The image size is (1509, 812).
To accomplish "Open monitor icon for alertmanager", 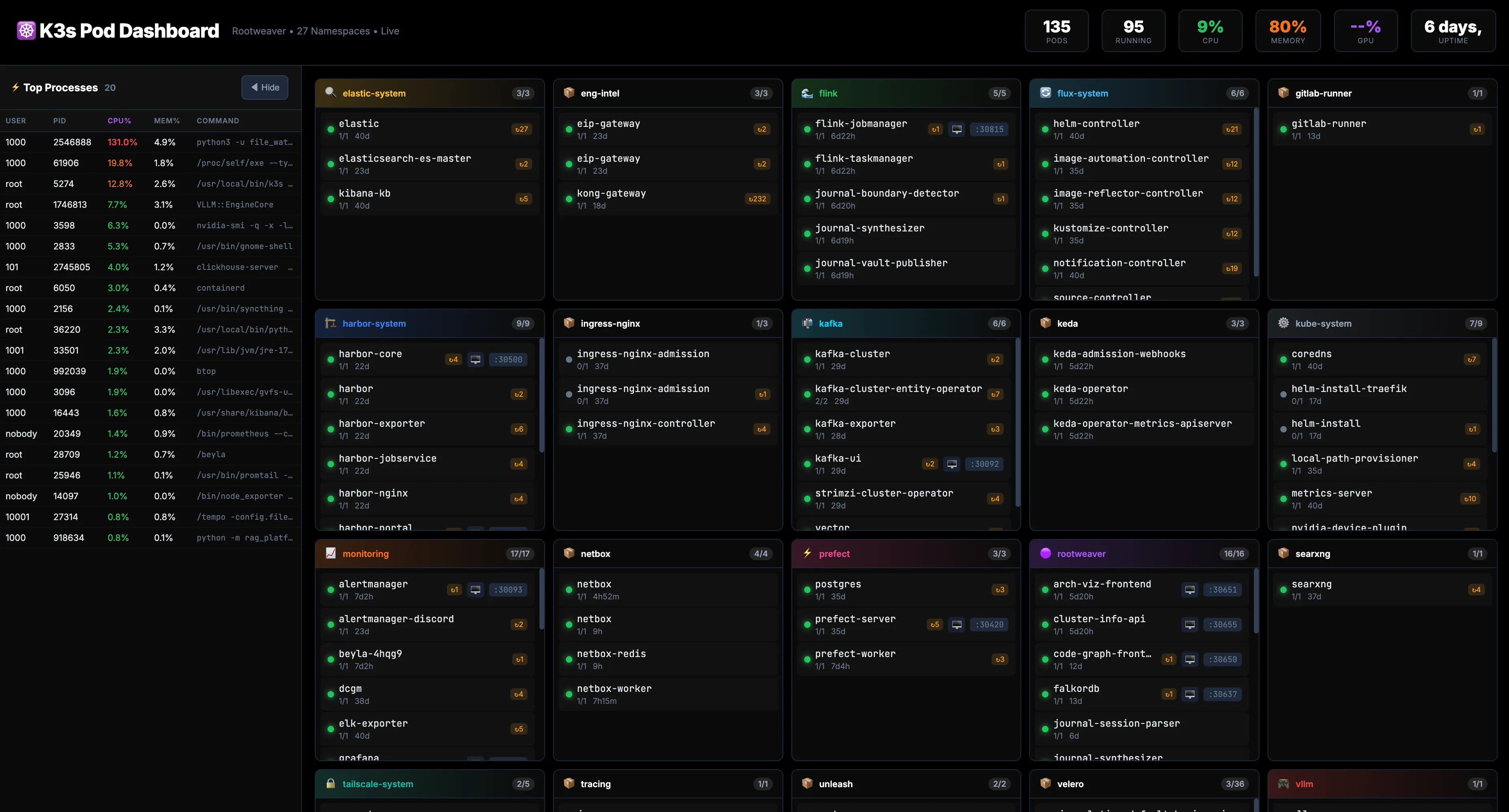I will point(476,589).
